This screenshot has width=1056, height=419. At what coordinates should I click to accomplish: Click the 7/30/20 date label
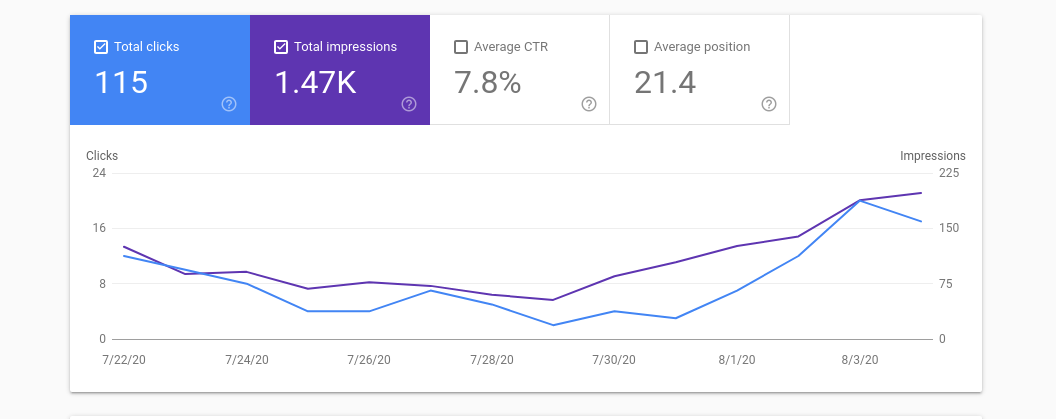(x=614, y=360)
